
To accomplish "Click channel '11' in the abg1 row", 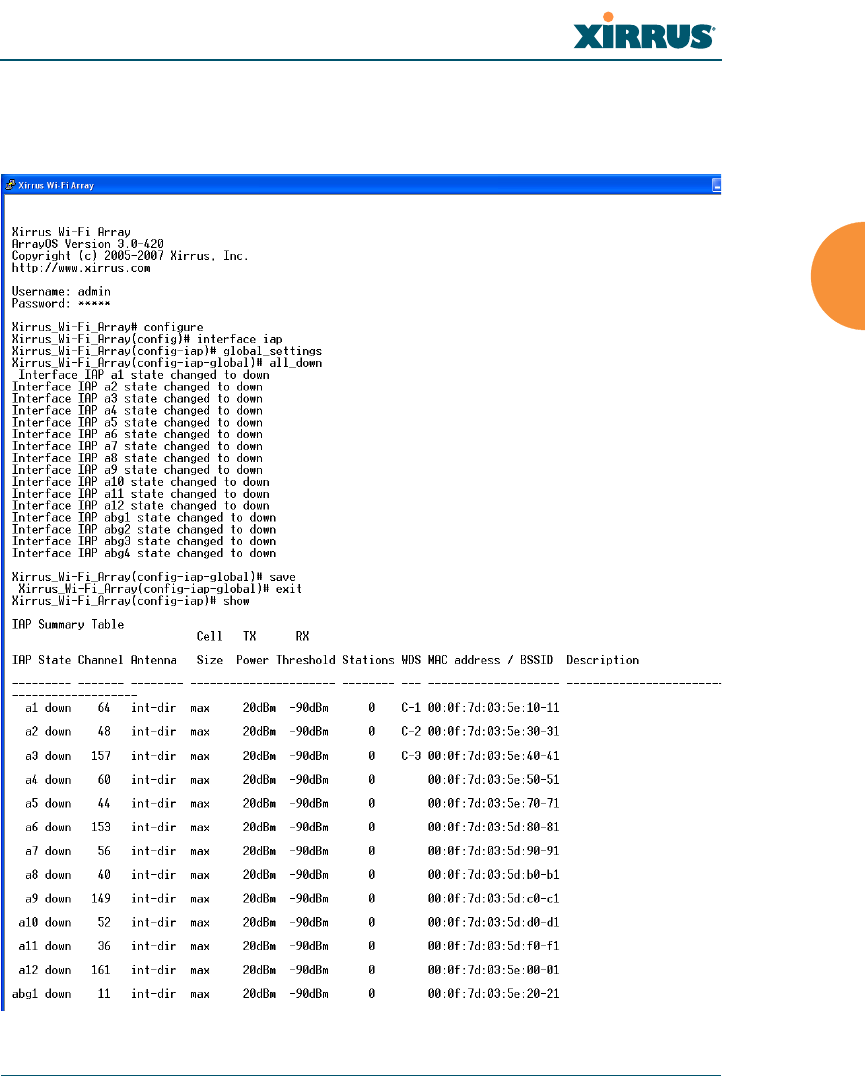I will click(x=104, y=994).
